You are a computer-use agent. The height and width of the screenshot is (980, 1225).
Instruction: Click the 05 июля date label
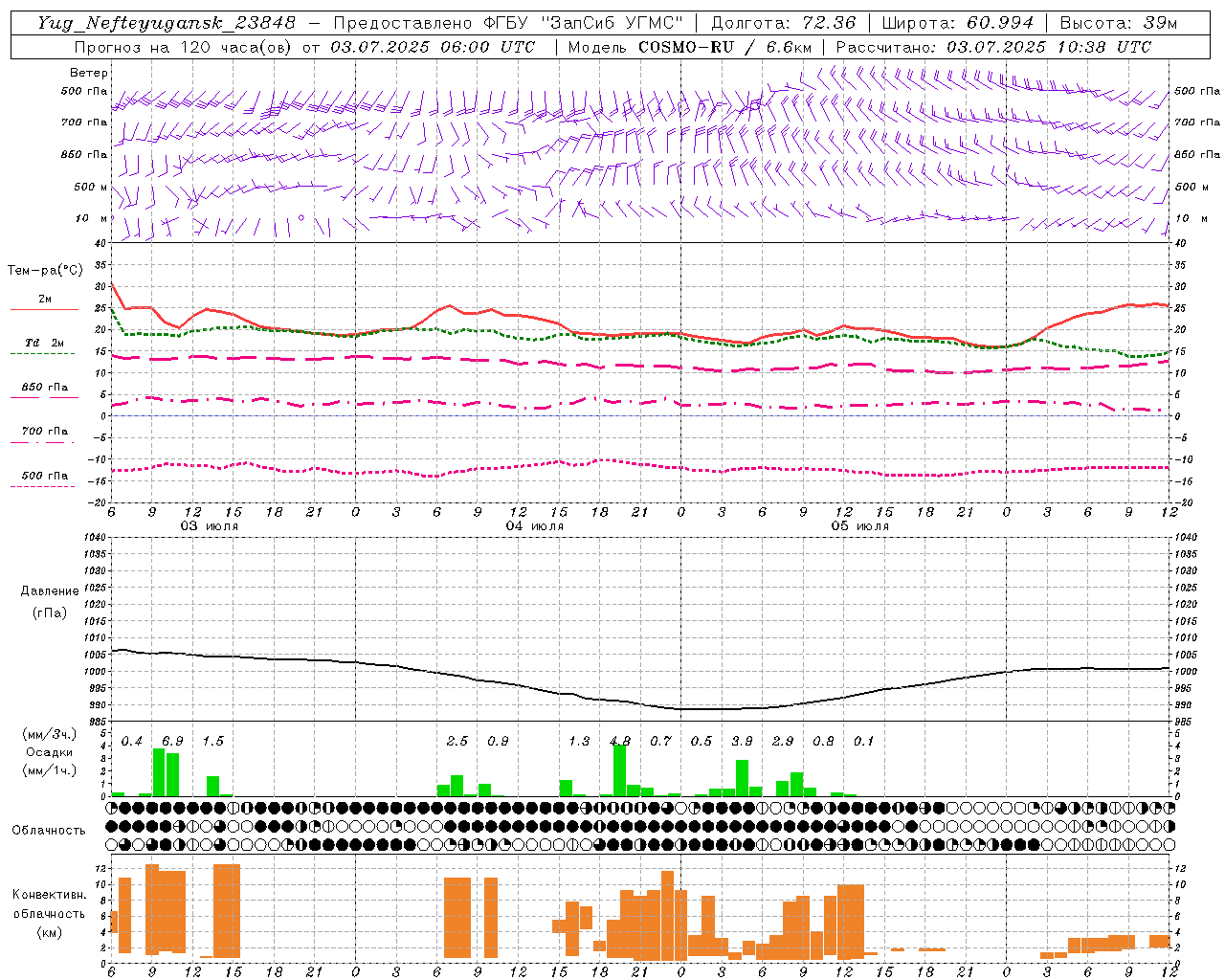click(x=859, y=526)
